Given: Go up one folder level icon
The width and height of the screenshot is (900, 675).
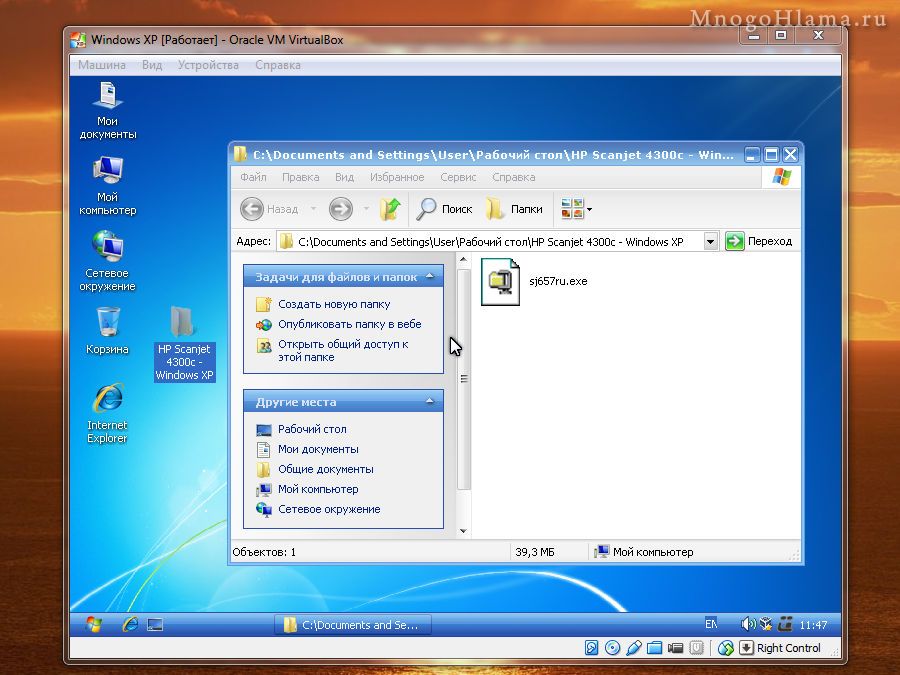Looking at the screenshot, I should [x=390, y=209].
